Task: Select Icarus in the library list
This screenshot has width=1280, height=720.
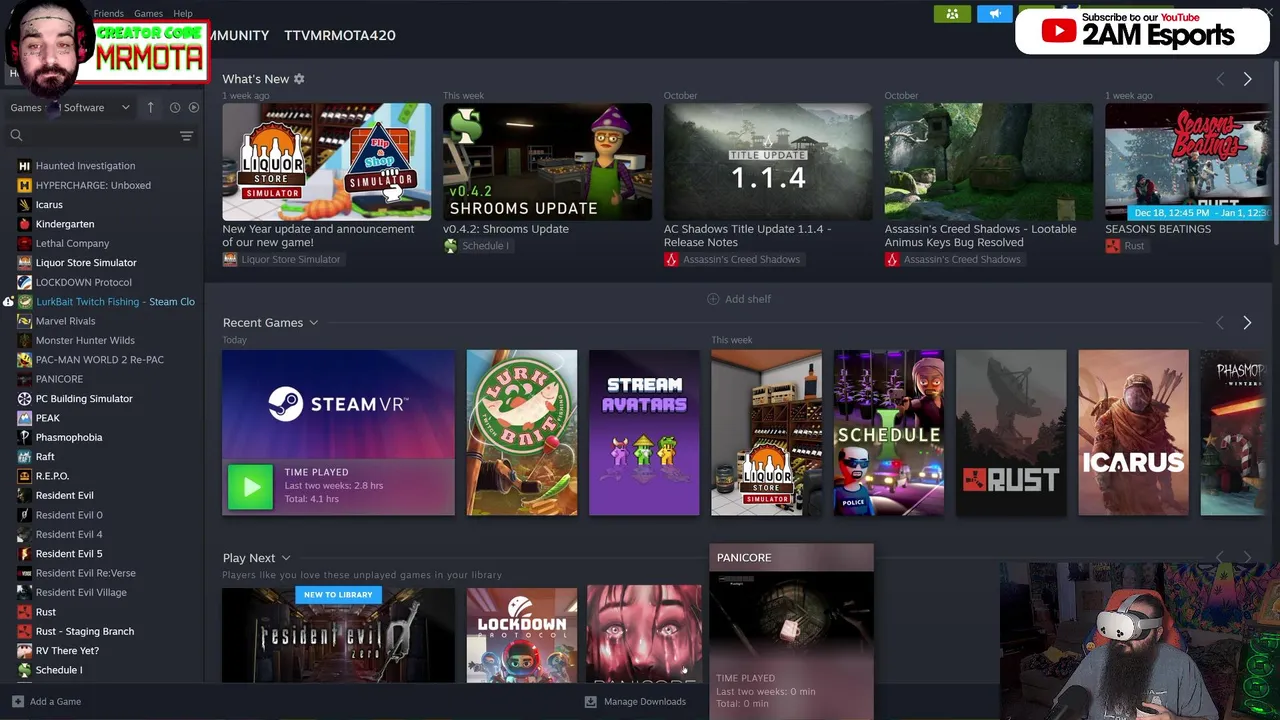Action: tap(49, 205)
